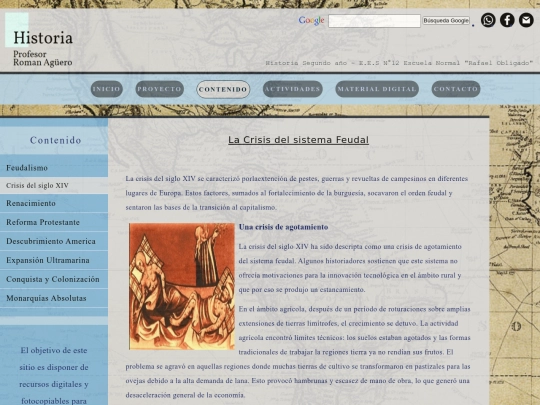
Task: Click the Historia Segundo año school tagline
Action: click(399, 63)
